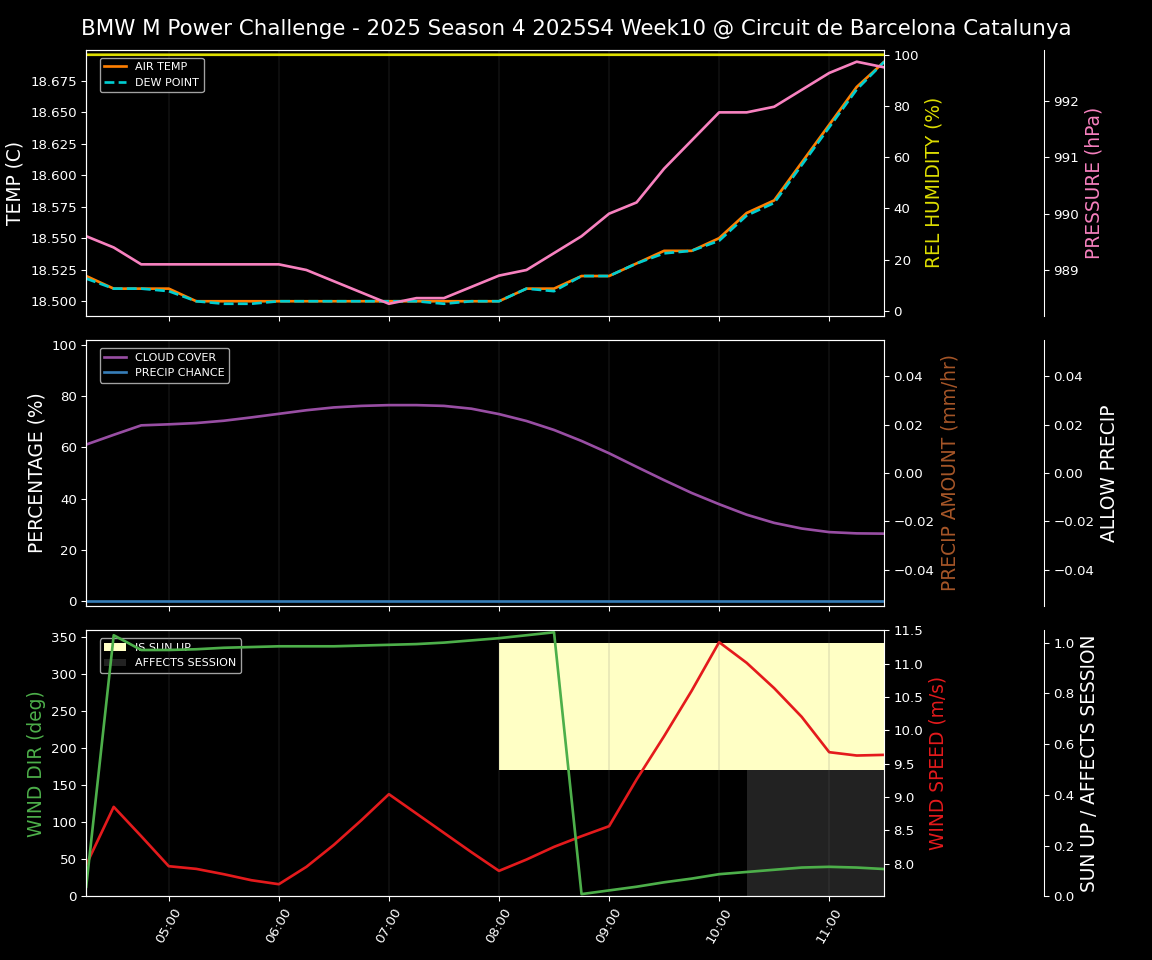
Task: Select the AIR TEMP legend label
Action: 161,67
